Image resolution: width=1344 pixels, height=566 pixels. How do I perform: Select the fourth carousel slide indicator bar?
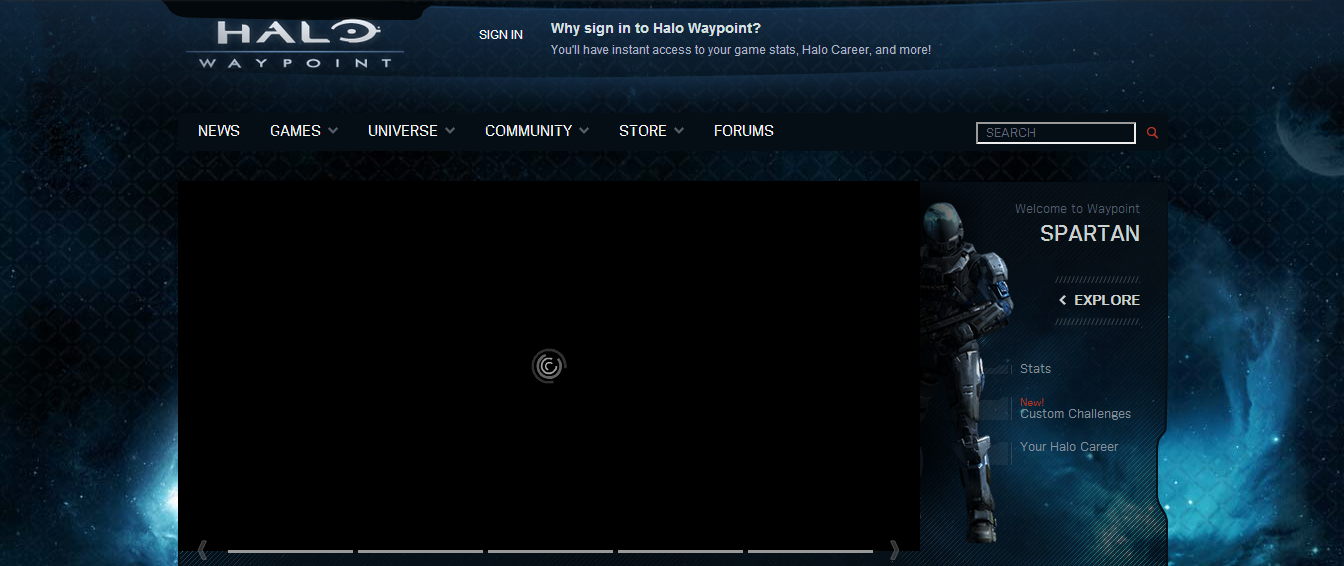coord(680,551)
